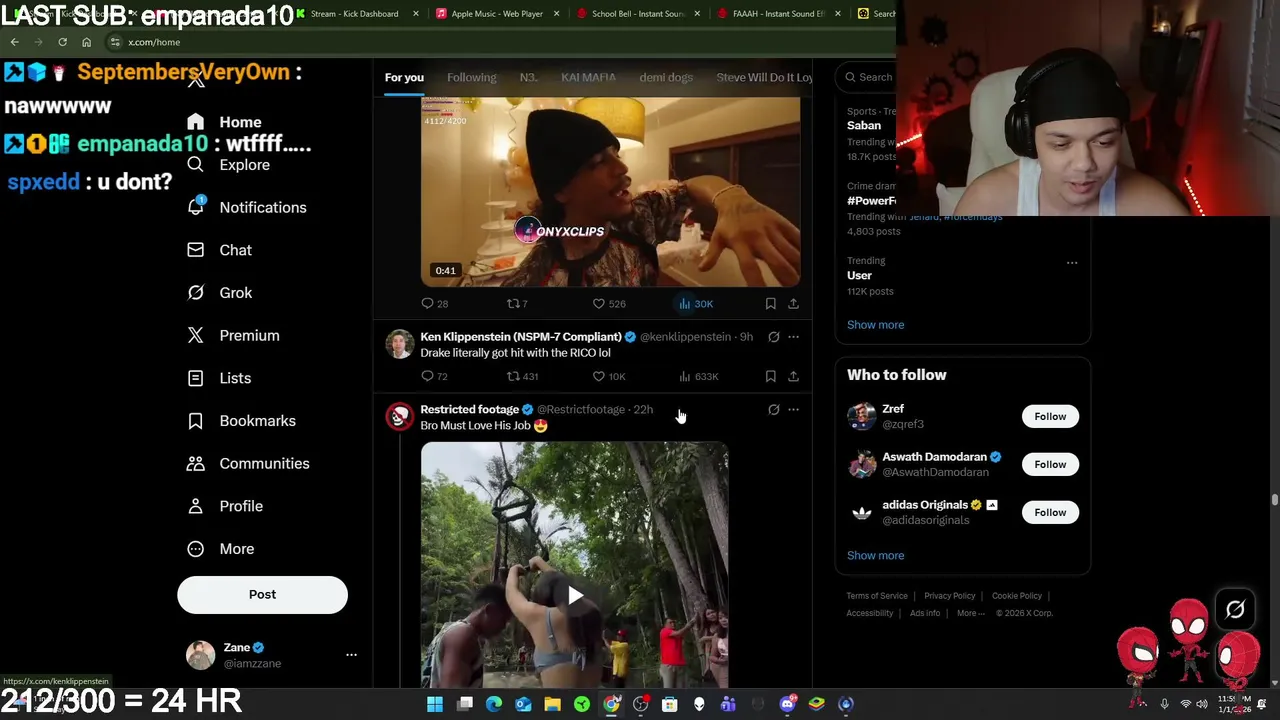The height and width of the screenshot is (720, 1280).
Task: View analytics for Ken Klippenstein's post
Action: [698, 377]
